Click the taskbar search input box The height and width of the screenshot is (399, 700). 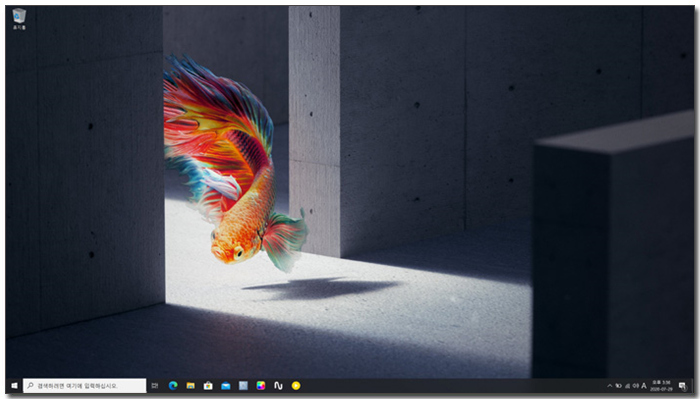point(85,386)
